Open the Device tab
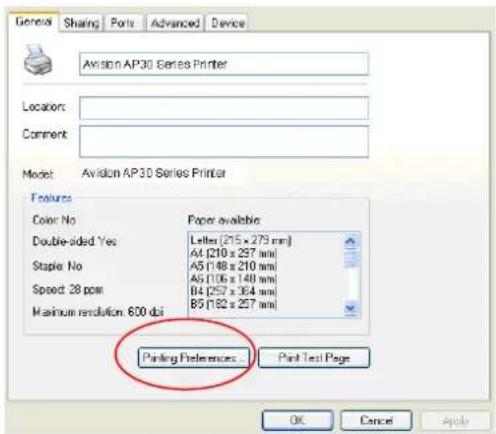 pyautogui.click(x=228, y=23)
